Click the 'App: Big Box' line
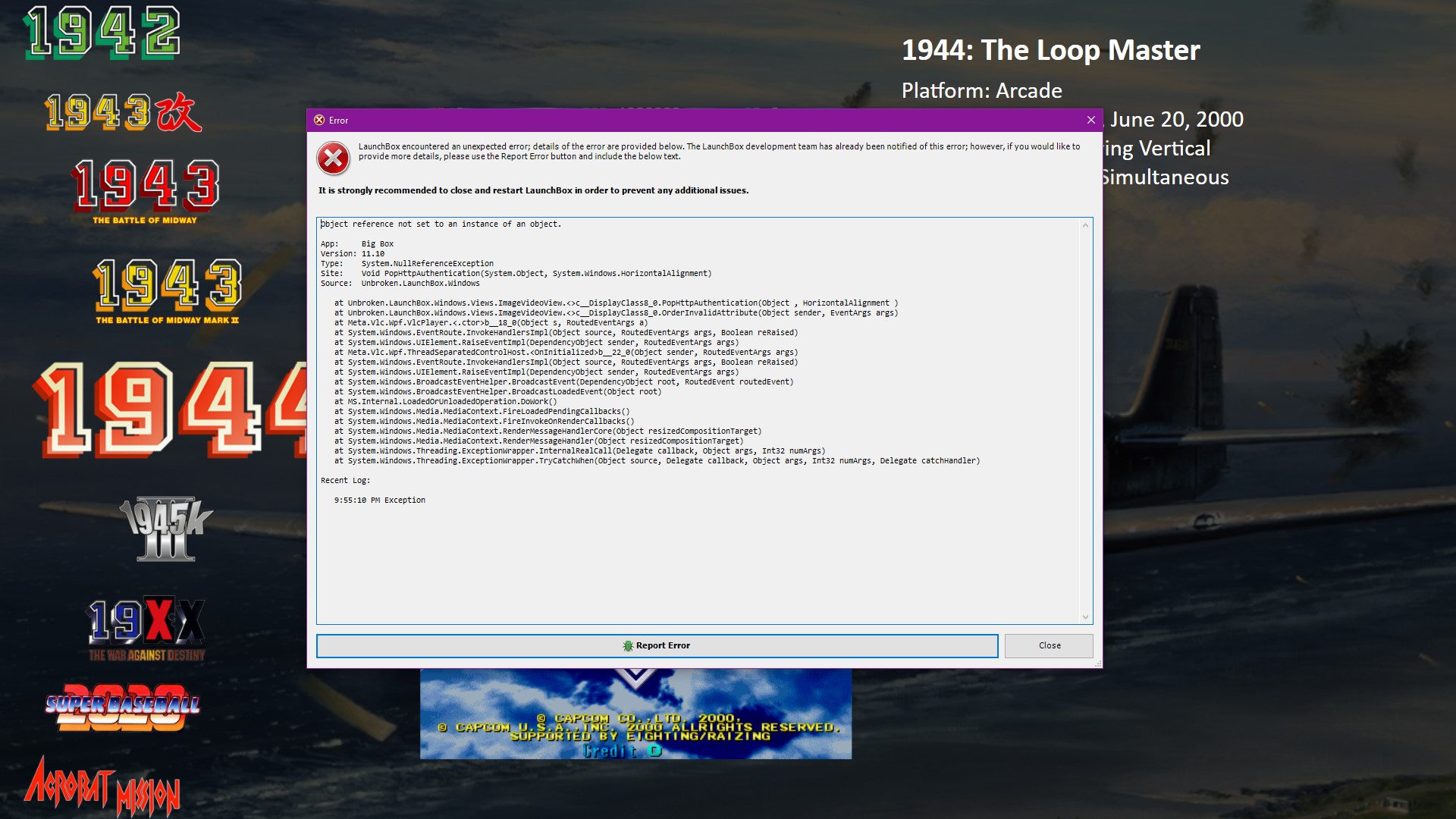Image resolution: width=1456 pixels, height=819 pixels. pos(357,243)
